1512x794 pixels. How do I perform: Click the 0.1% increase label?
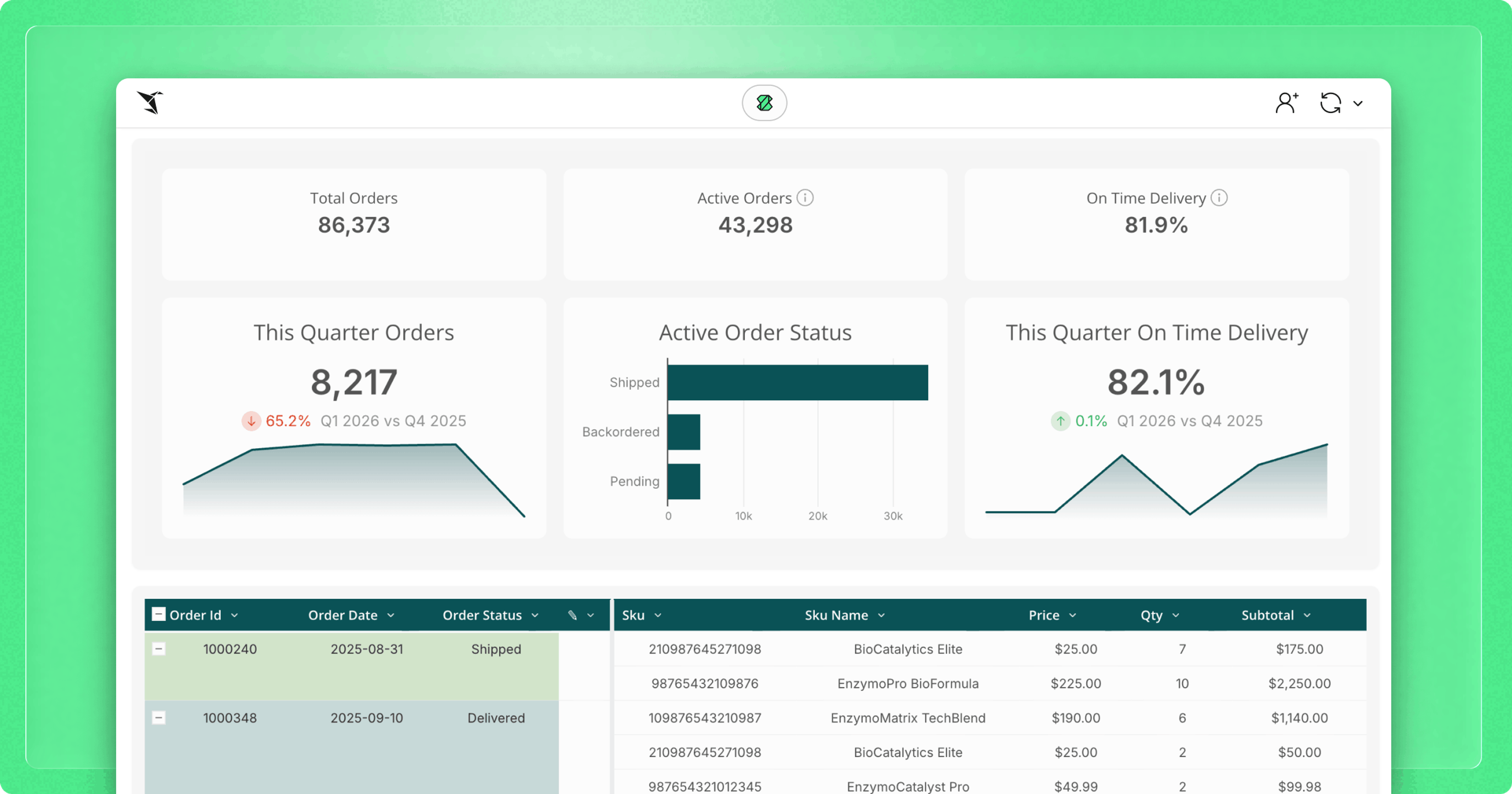tap(1091, 421)
